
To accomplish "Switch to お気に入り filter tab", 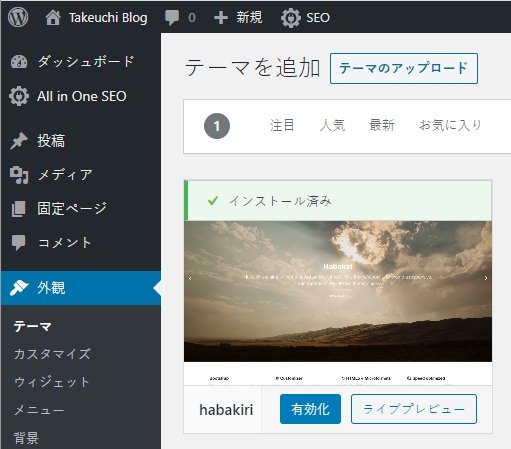I will tap(450, 126).
